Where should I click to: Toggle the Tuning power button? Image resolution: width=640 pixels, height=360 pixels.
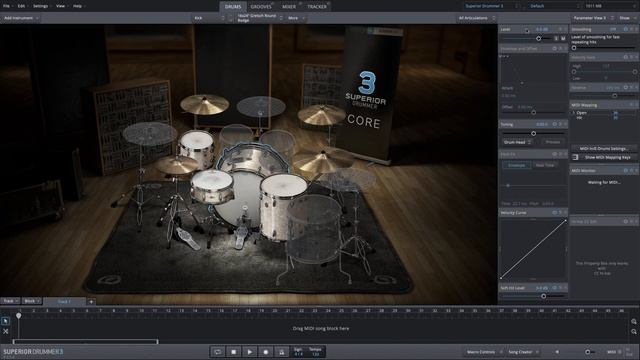(554, 124)
